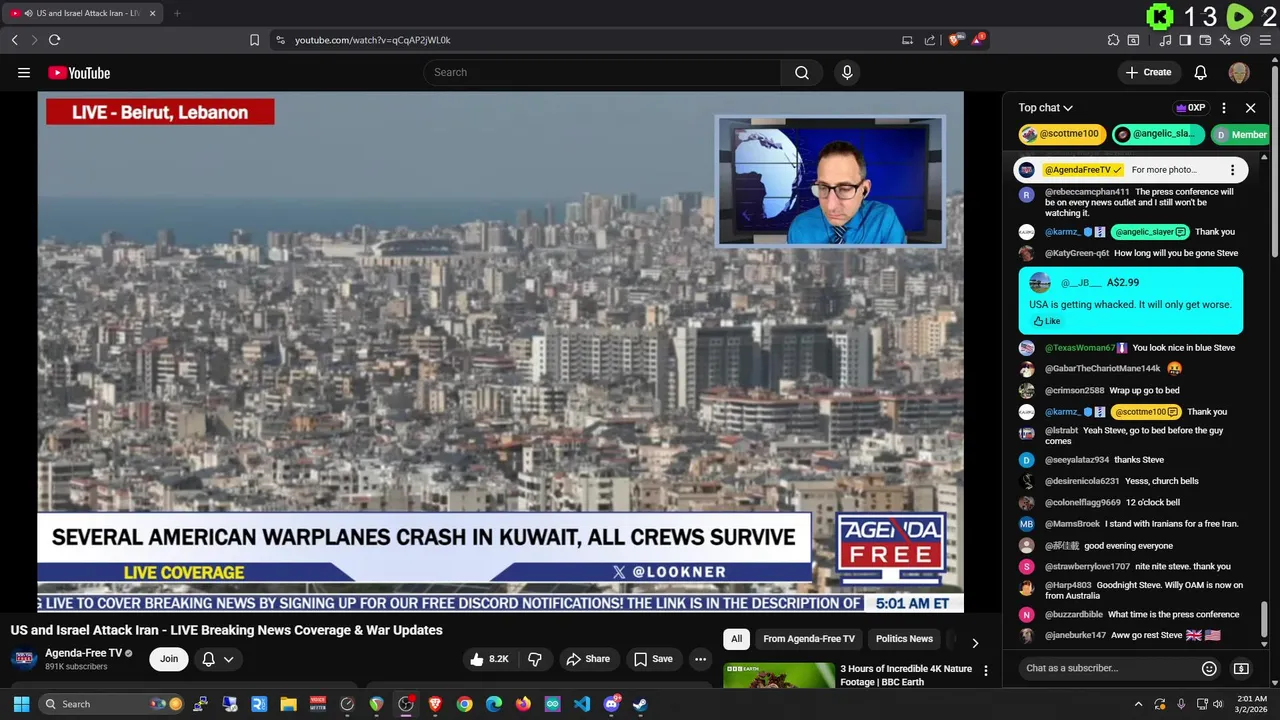Click the Create button
1280x720 pixels.
pyautogui.click(x=1148, y=72)
